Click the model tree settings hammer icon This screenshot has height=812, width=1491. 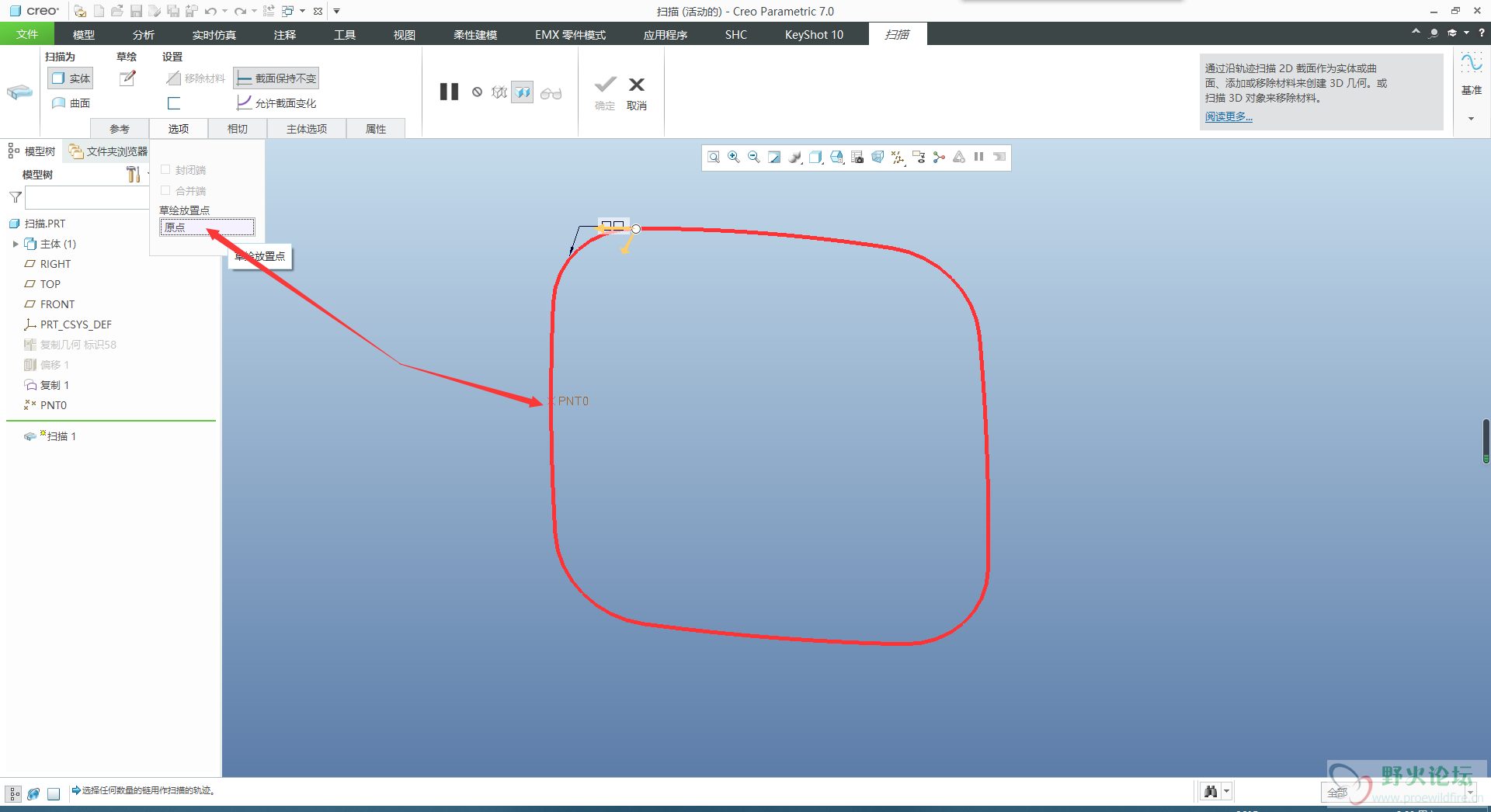click(134, 175)
